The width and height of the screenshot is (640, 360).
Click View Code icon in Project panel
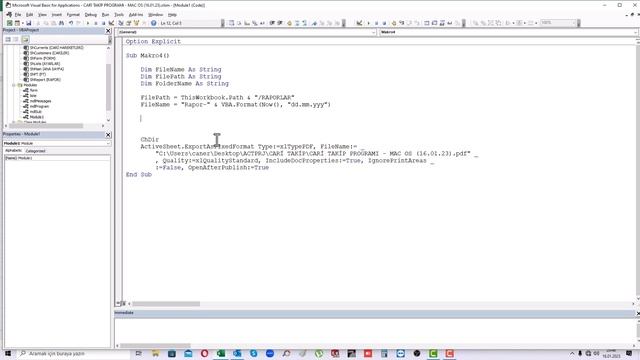pyautogui.click(x=8, y=39)
